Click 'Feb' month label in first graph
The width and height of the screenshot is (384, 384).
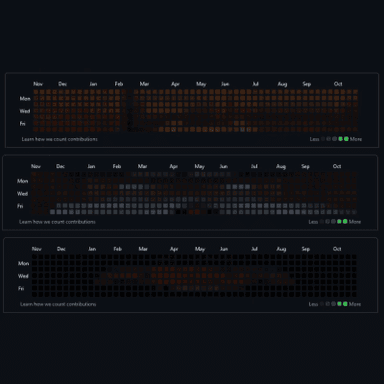(119, 84)
